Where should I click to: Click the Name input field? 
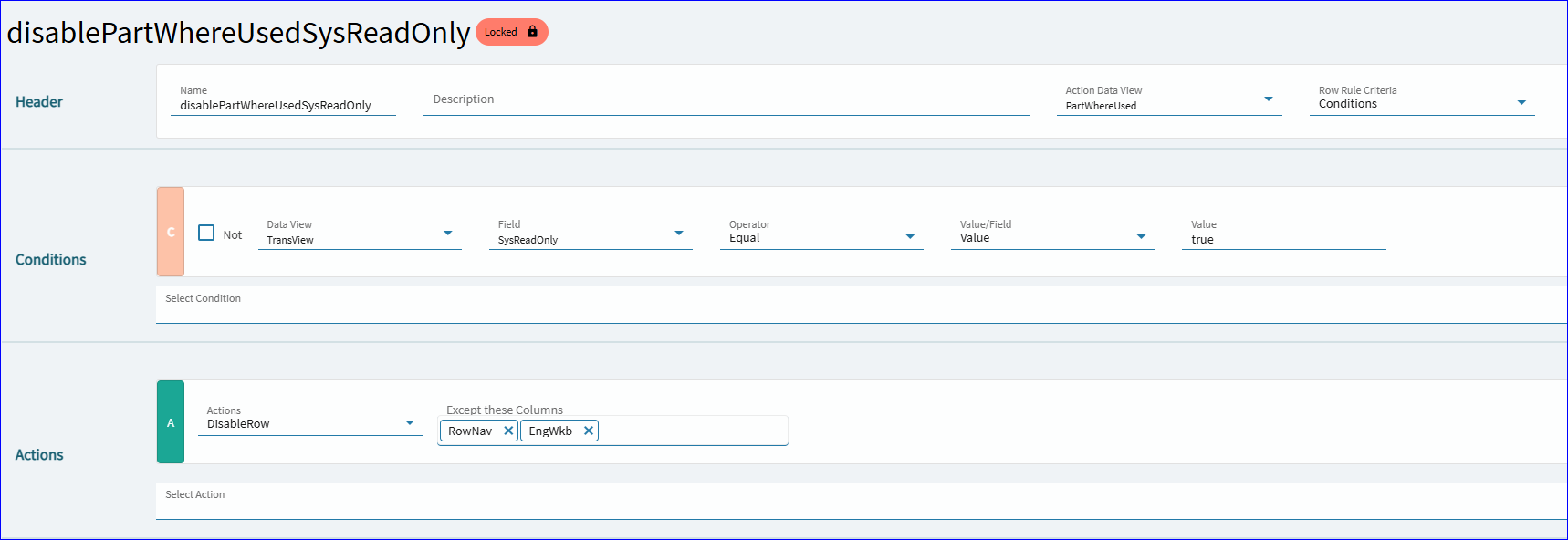coord(283,99)
